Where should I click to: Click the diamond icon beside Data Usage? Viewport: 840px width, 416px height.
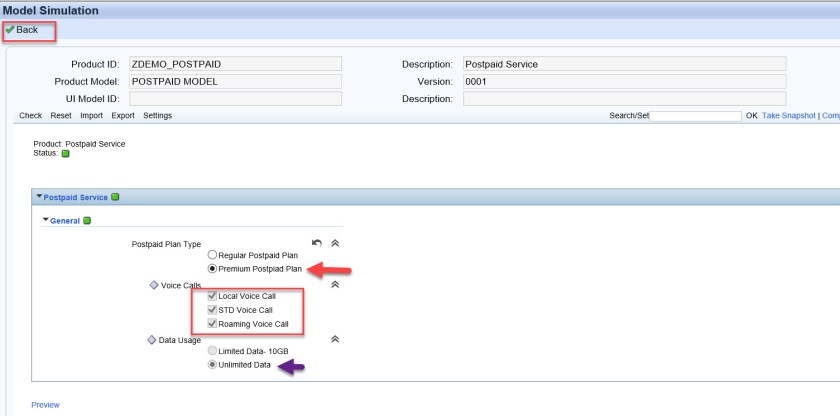point(152,340)
